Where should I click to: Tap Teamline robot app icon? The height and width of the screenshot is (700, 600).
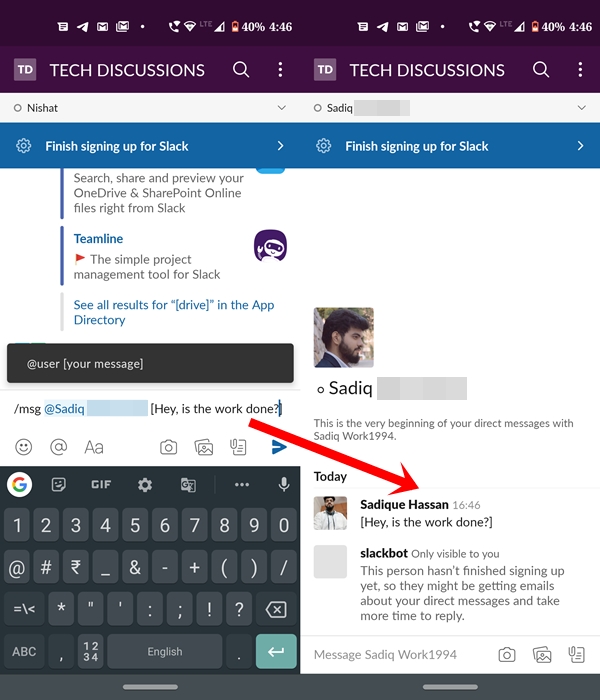pos(271,246)
